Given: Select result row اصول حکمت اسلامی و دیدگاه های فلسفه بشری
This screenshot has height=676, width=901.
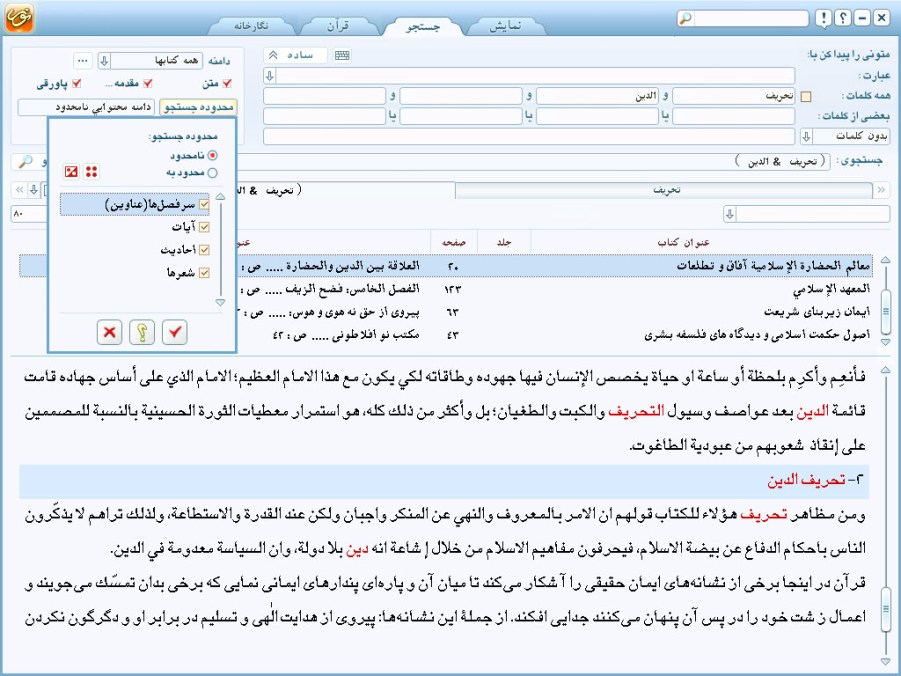Looking at the screenshot, I should [x=445, y=335].
